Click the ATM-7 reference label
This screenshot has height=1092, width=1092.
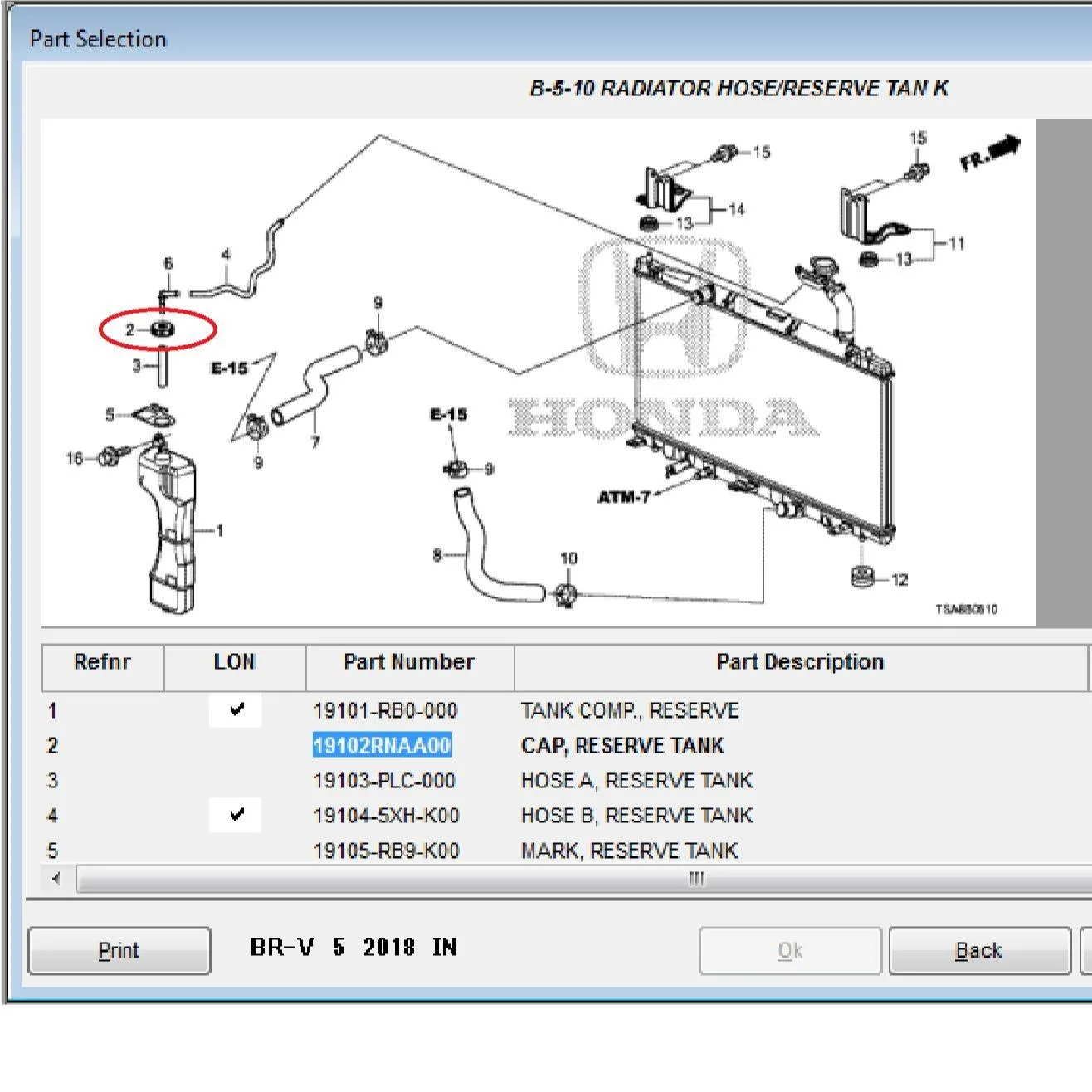(x=624, y=496)
